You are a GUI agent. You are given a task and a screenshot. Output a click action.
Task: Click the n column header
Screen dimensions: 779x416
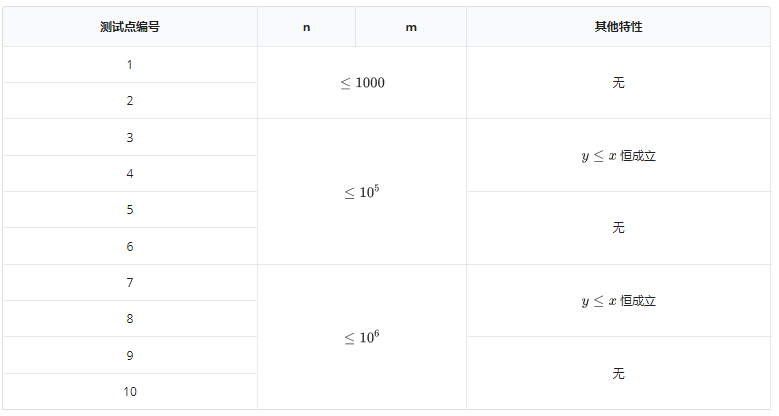(x=306, y=27)
